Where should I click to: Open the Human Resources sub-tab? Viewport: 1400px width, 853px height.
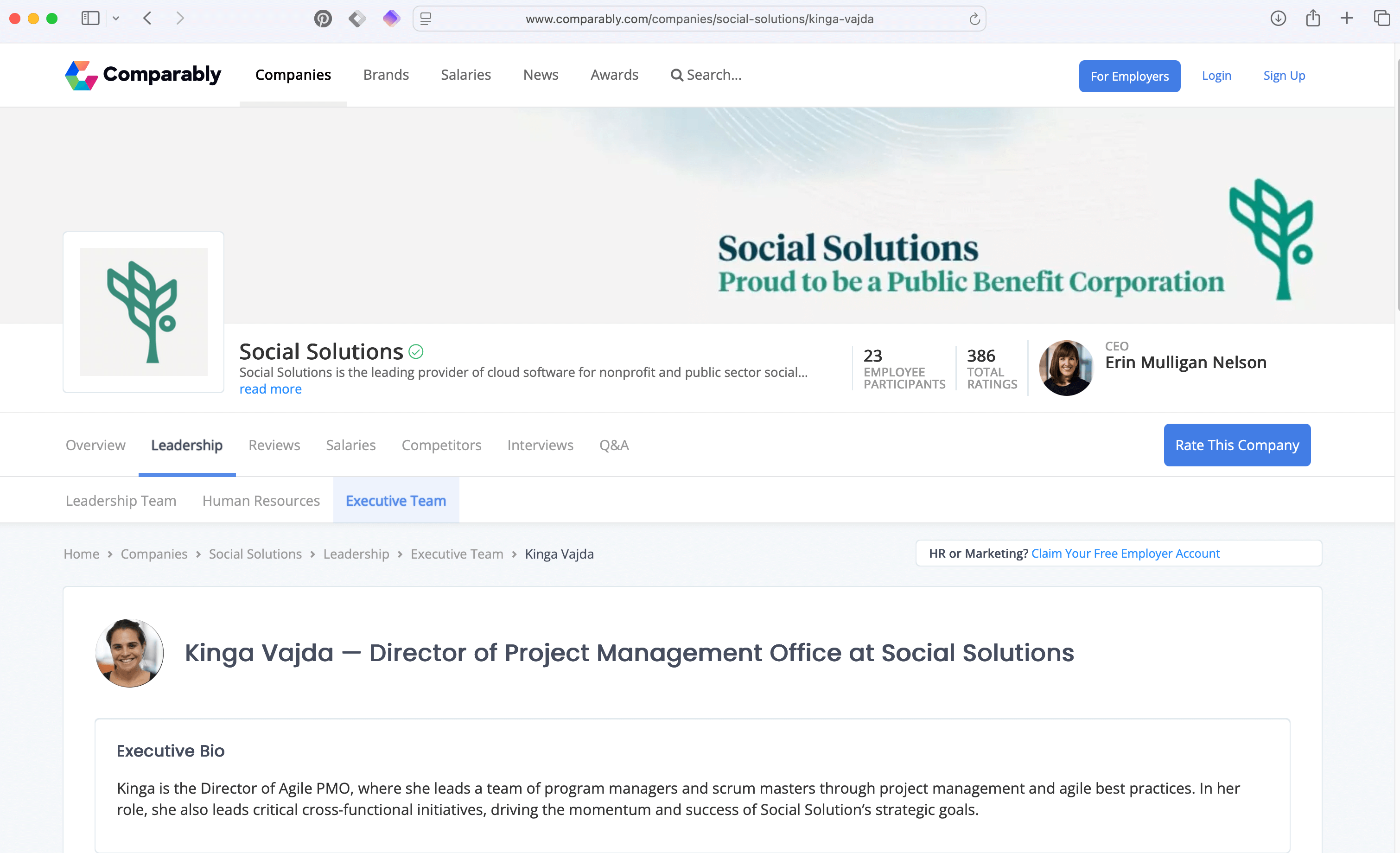(x=261, y=501)
